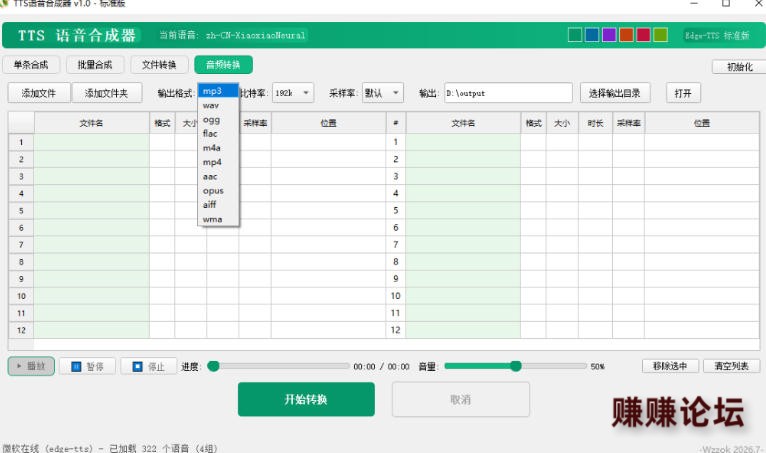Switch to the 文件转换 tab
Screen dimensions: 766x453
point(159,65)
